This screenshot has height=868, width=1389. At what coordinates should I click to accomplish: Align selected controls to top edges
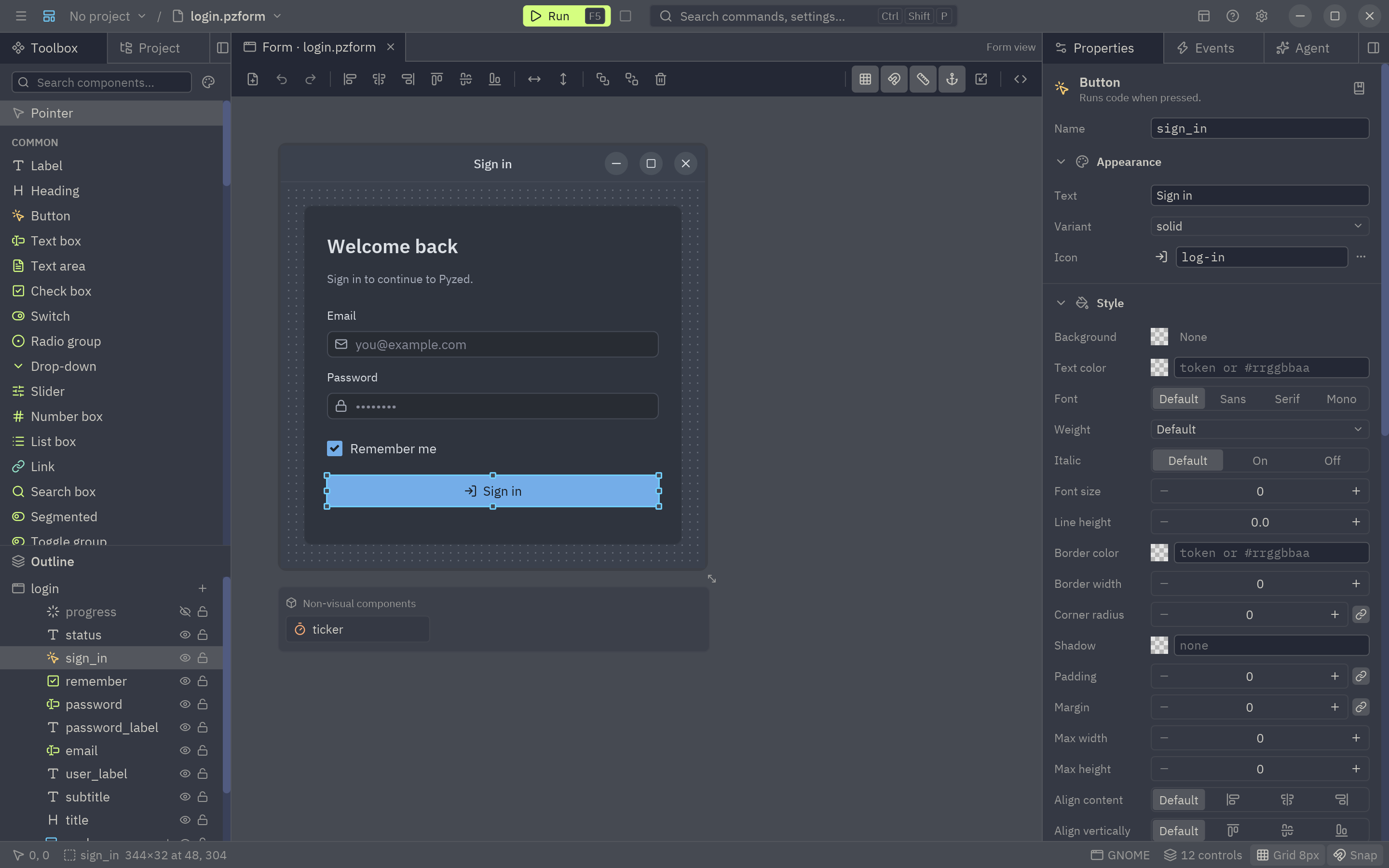pyautogui.click(x=437, y=79)
